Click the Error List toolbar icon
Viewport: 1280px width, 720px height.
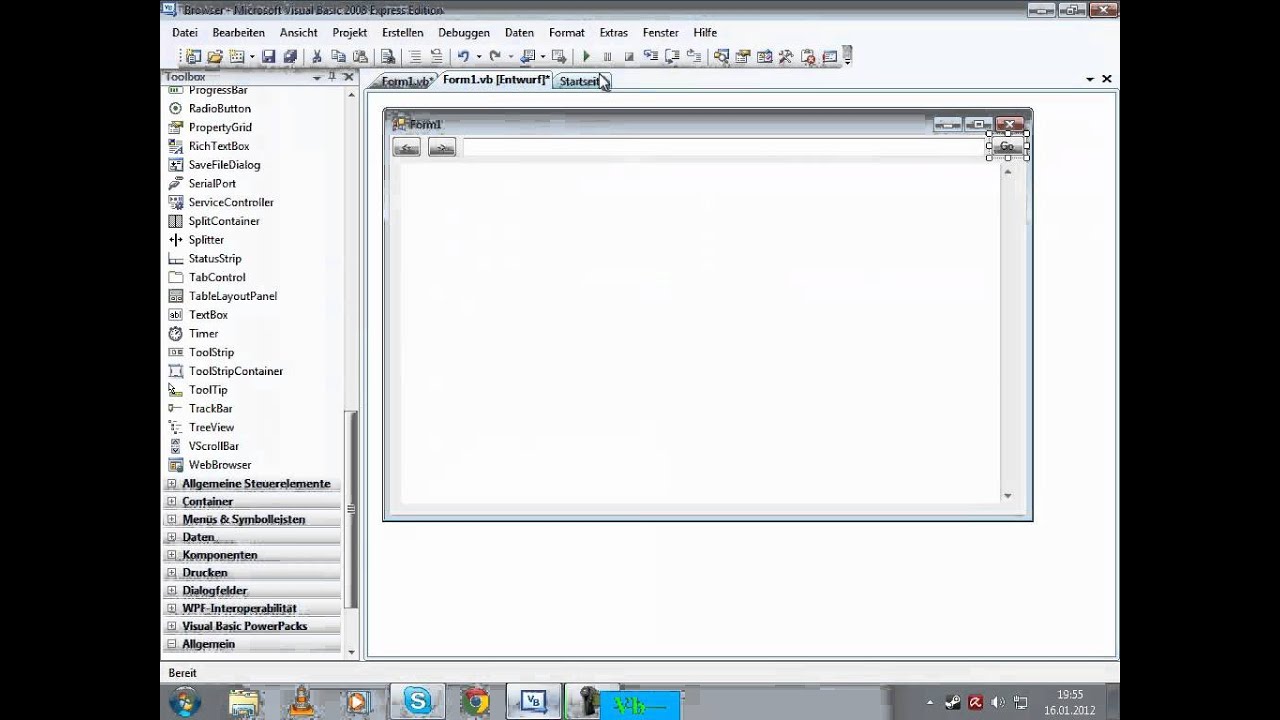[808, 57]
